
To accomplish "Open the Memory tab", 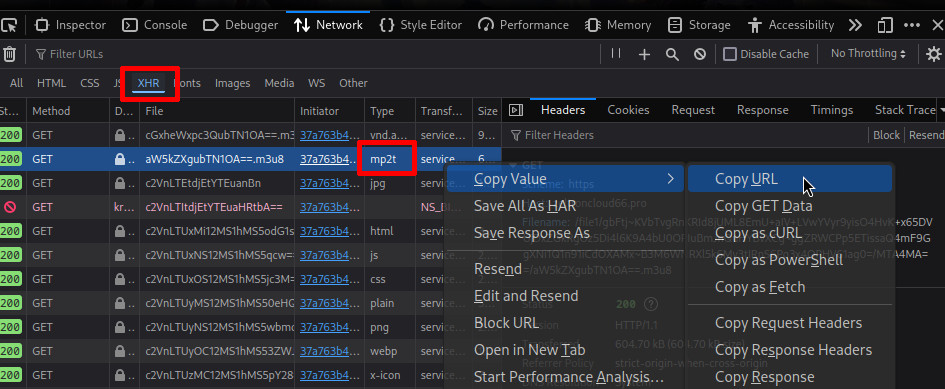I will (x=618, y=25).
